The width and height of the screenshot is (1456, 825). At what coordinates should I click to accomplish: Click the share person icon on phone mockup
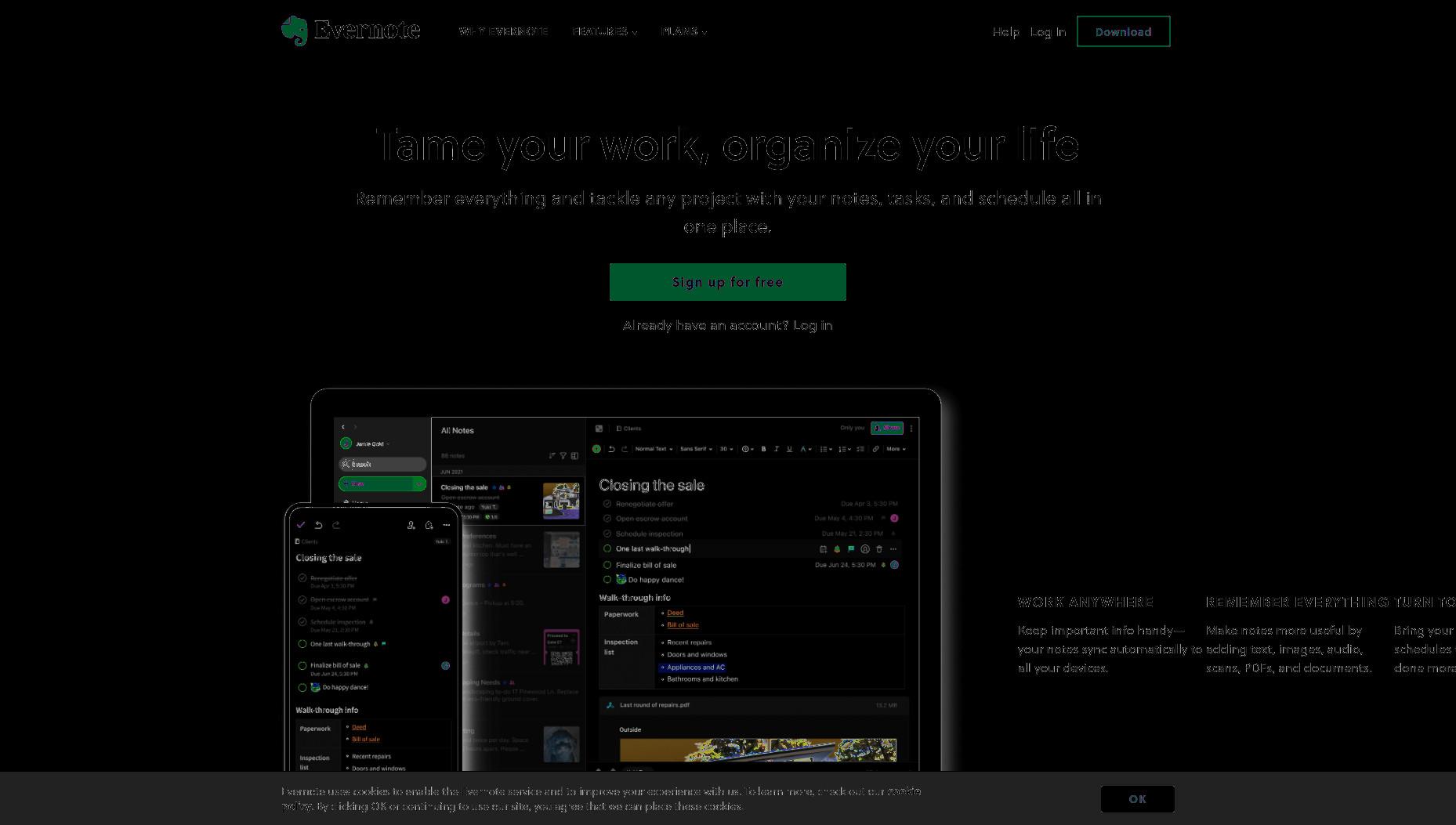tap(411, 525)
